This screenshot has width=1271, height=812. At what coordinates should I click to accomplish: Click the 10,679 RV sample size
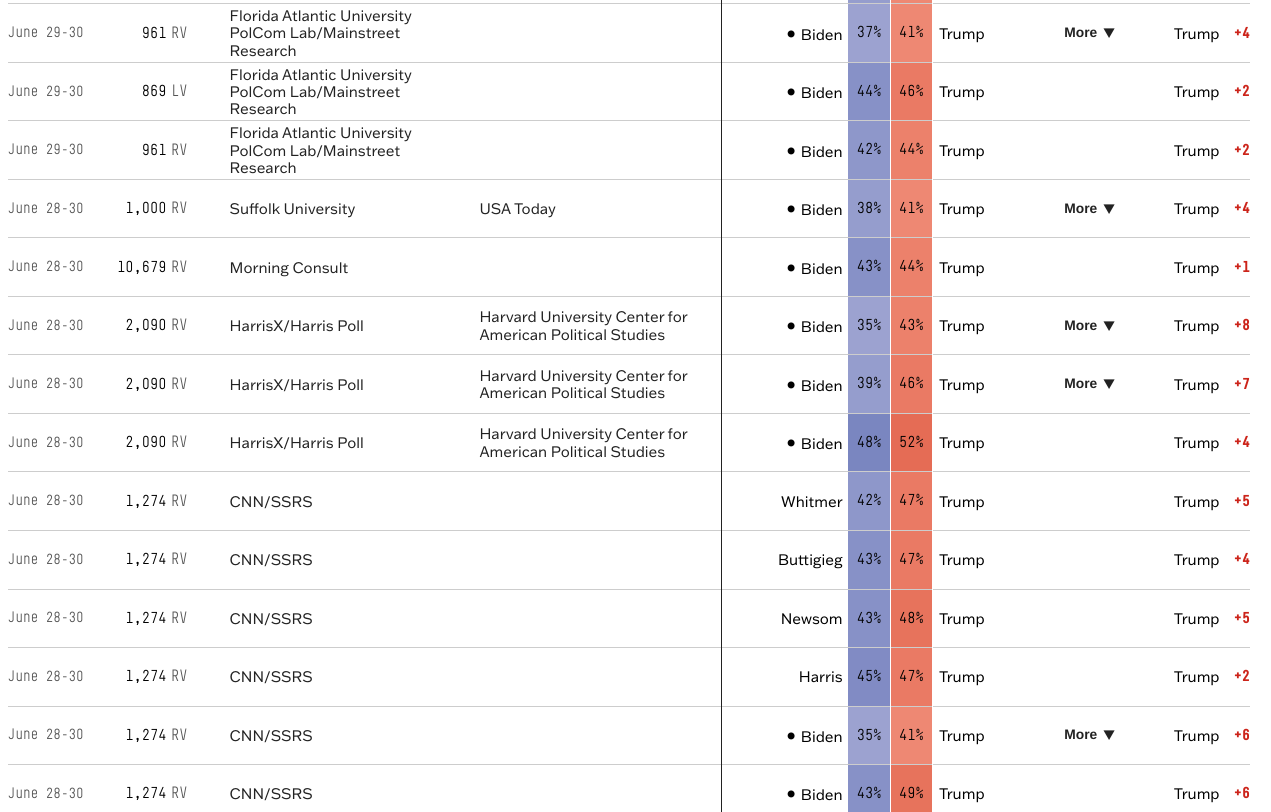click(152, 267)
